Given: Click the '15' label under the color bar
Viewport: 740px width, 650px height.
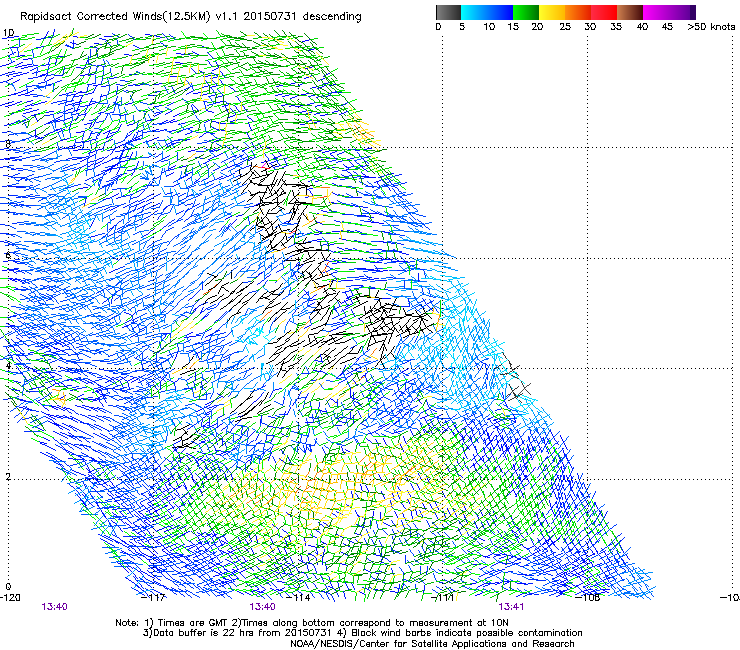Looking at the screenshot, I should (x=513, y=27).
